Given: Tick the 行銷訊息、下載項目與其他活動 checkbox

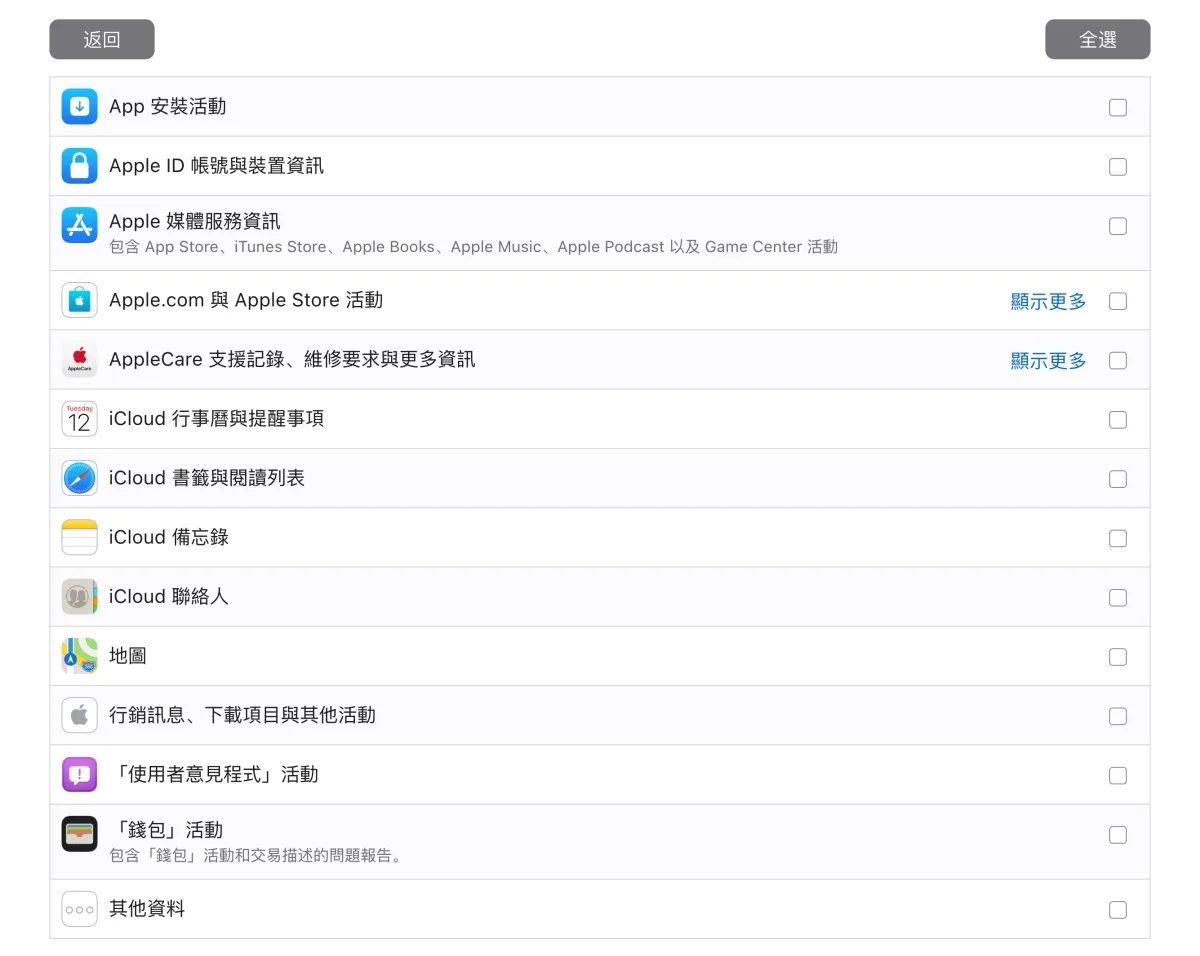Looking at the screenshot, I should pos(1118,716).
